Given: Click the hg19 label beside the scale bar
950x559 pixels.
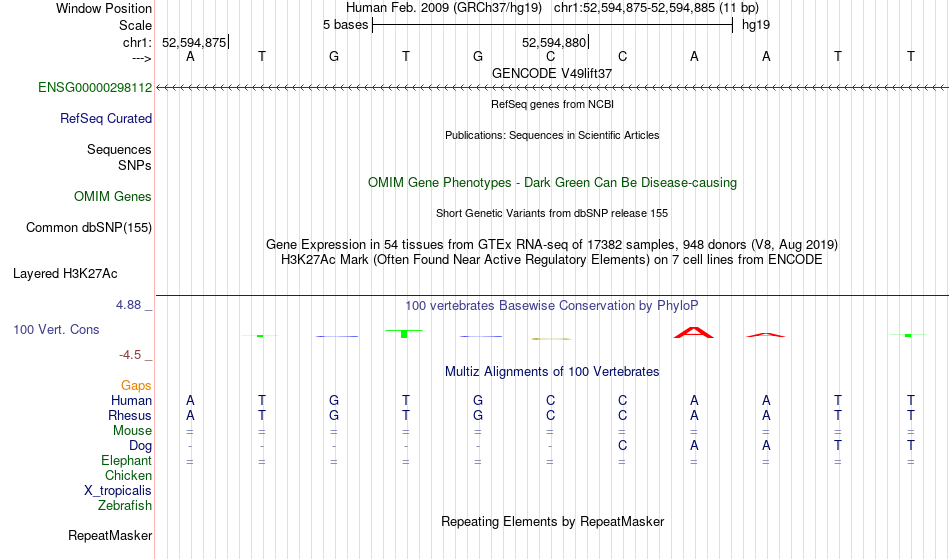Looking at the screenshot, I should click(x=756, y=25).
